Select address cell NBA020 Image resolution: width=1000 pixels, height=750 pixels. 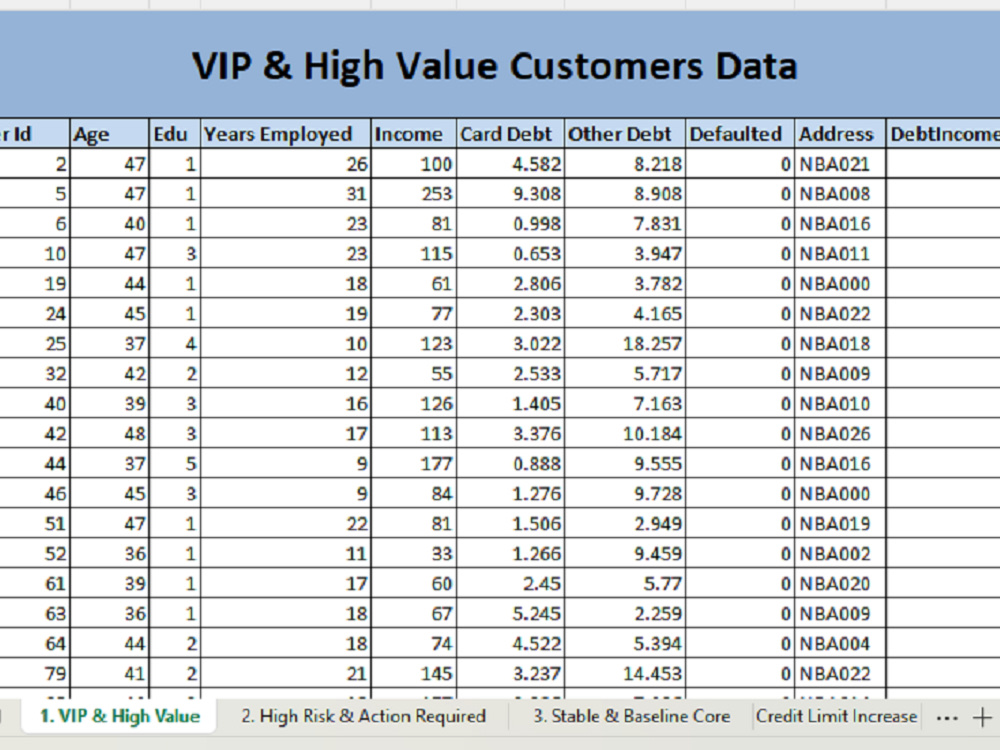point(840,584)
